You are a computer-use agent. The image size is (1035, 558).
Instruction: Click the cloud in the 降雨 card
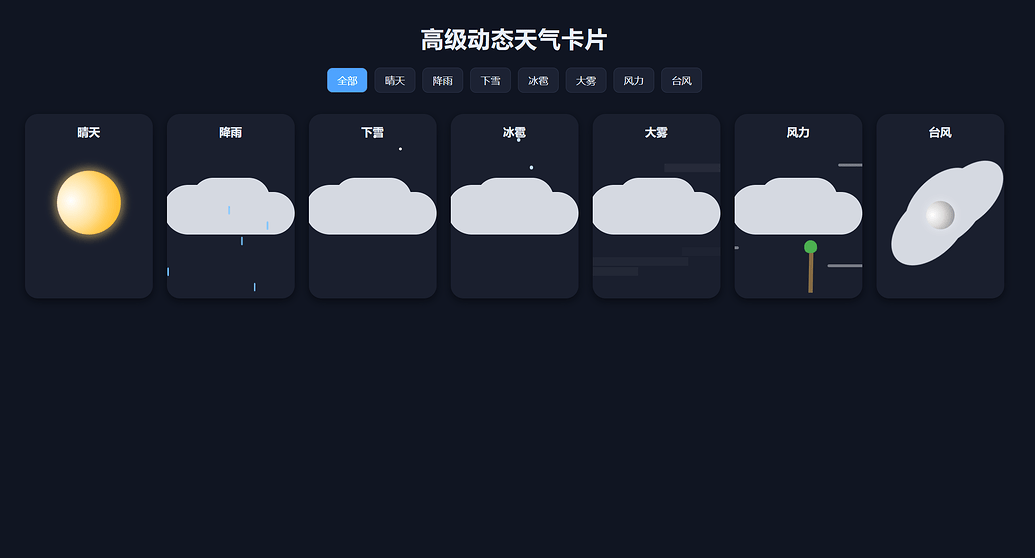pyautogui.click(x=231, y=207)
